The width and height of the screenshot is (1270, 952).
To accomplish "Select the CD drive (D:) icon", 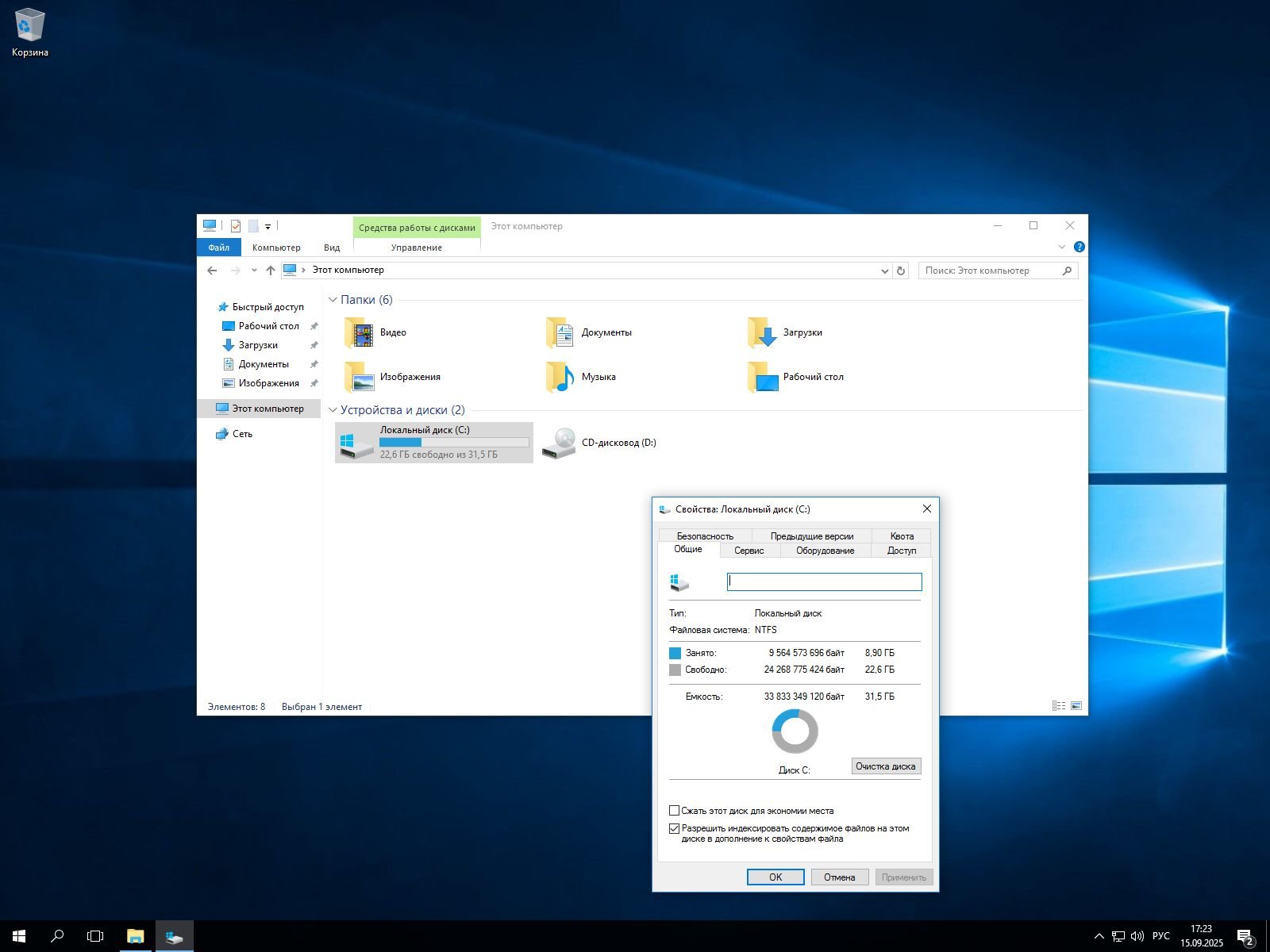I will click(559, 443).
